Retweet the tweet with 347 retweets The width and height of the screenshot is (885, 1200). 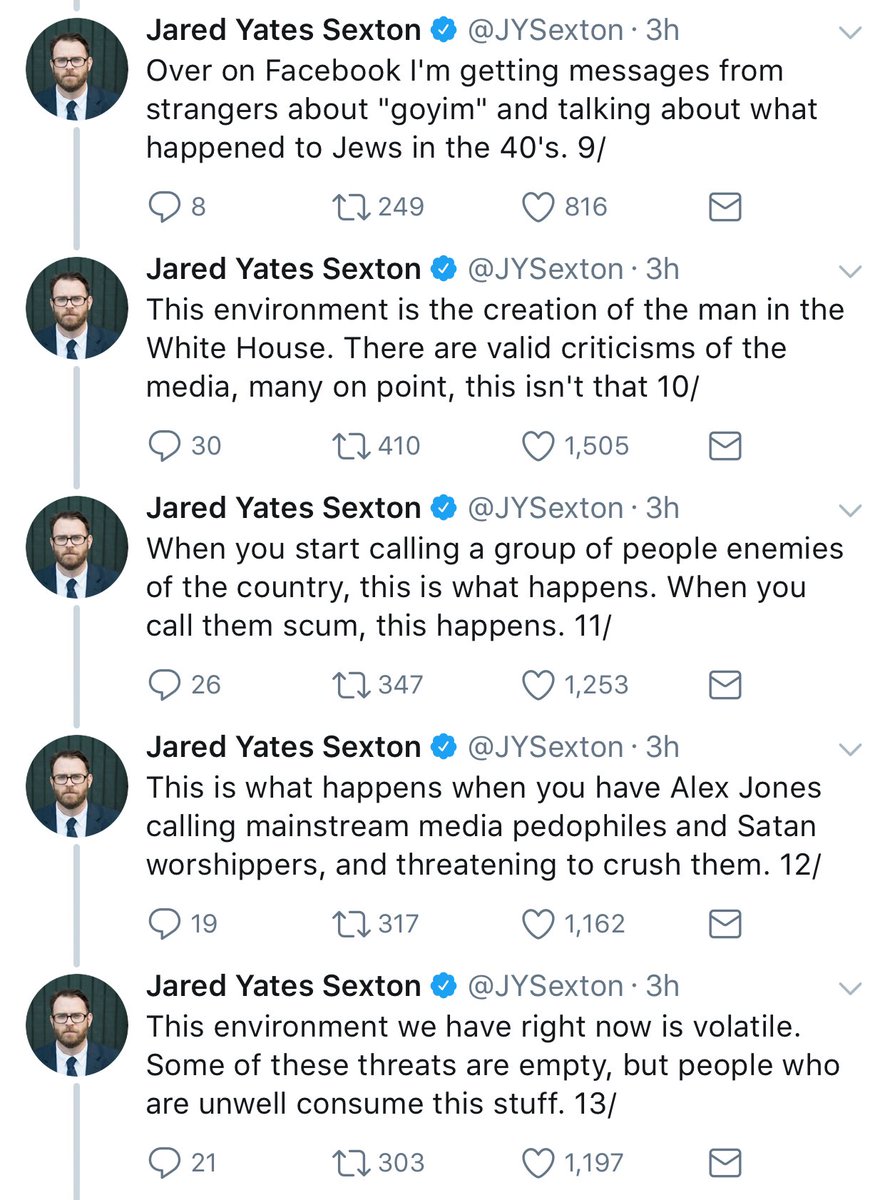click(x=348, y=685)
